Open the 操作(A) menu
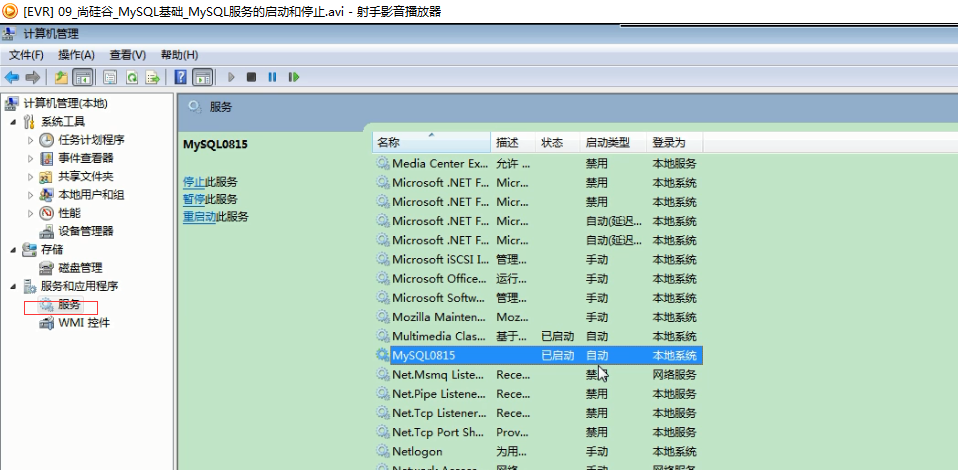958x470 pixels. coord(76,55)
